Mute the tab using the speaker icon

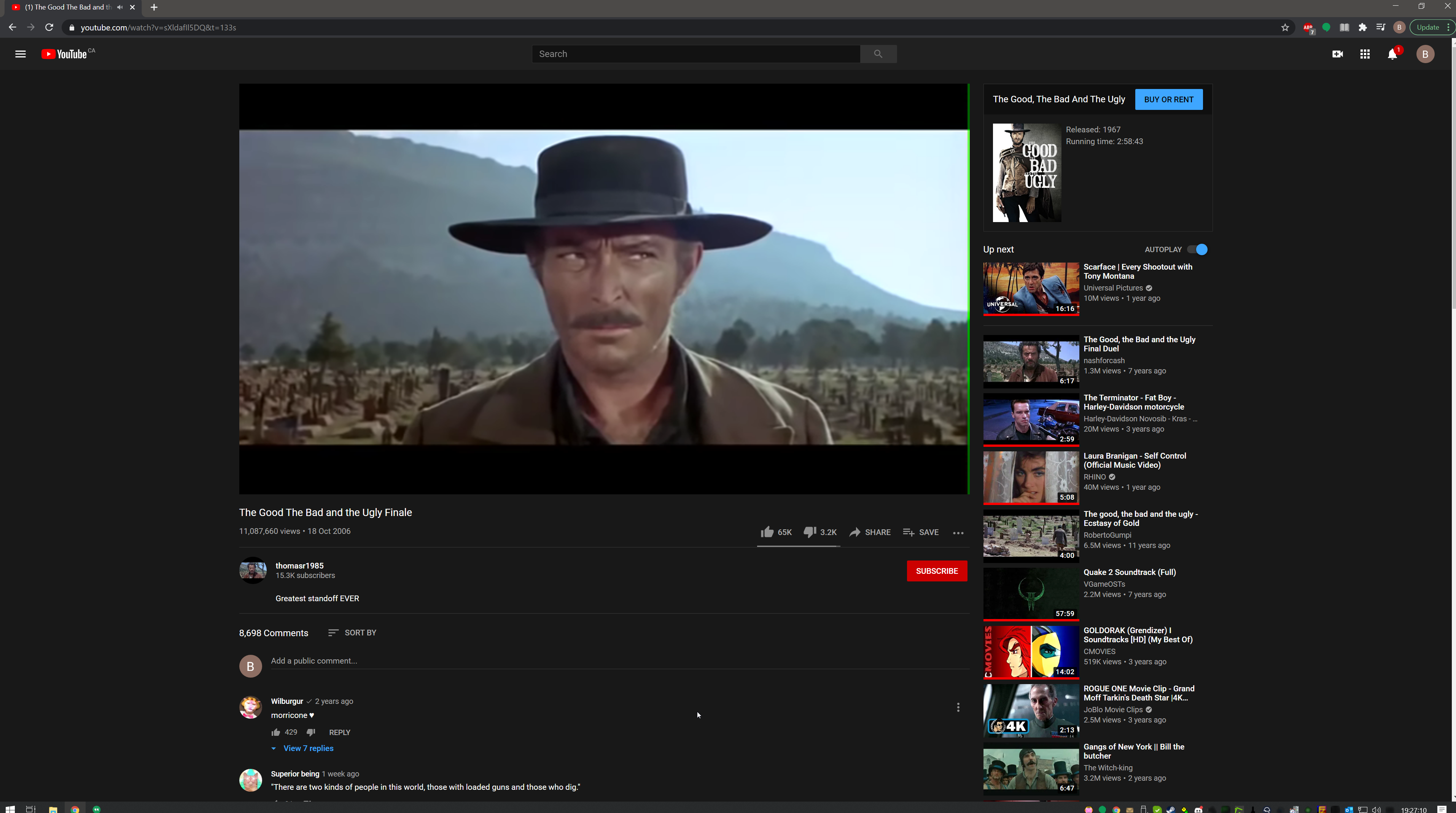coord(120,7)
